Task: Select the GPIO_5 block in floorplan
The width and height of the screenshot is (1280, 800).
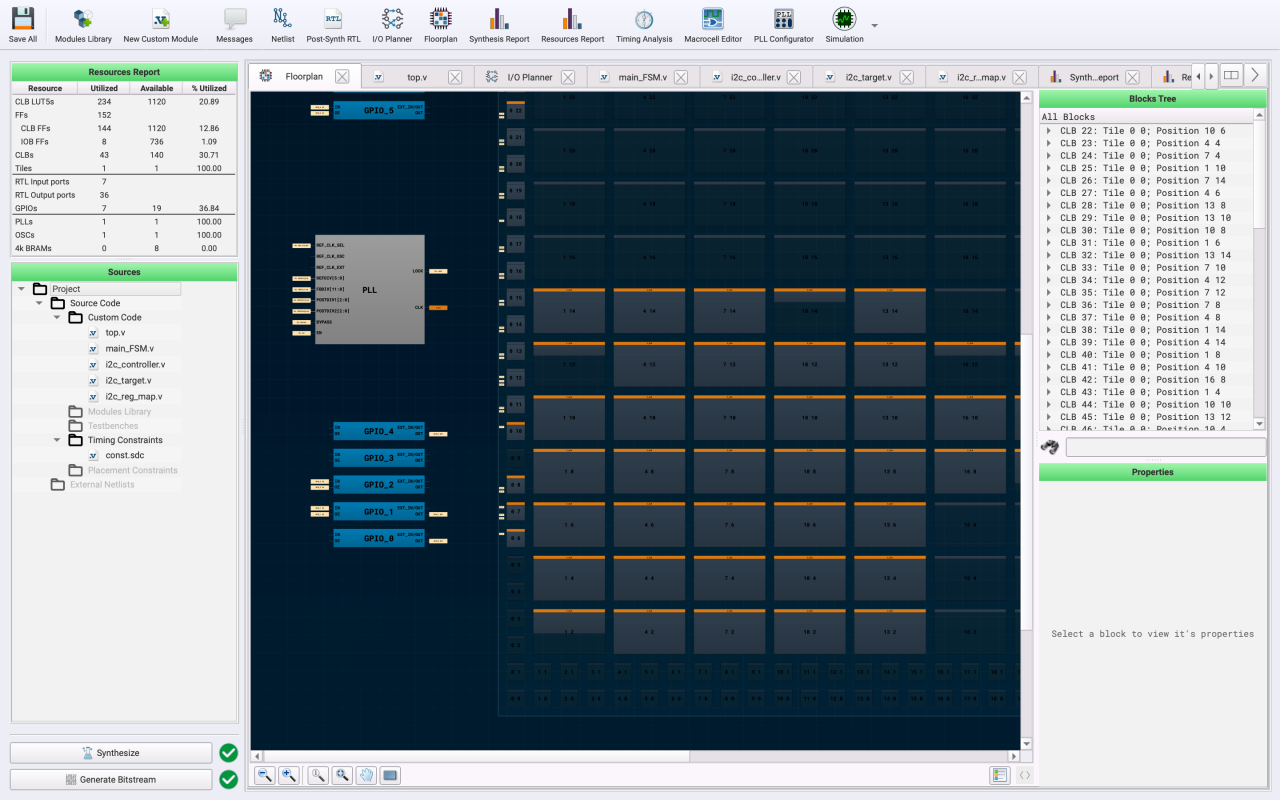Action: (x=379, y=111)
